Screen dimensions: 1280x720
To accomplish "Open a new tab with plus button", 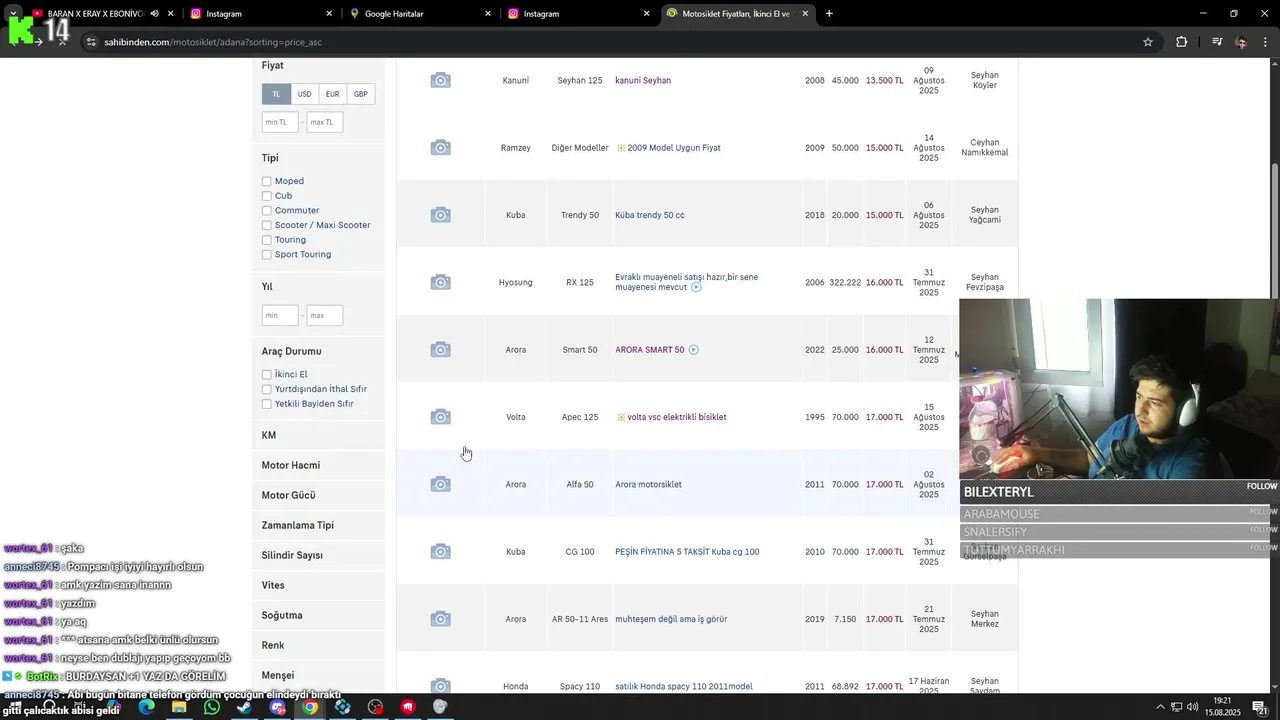I will click(829, 14).
